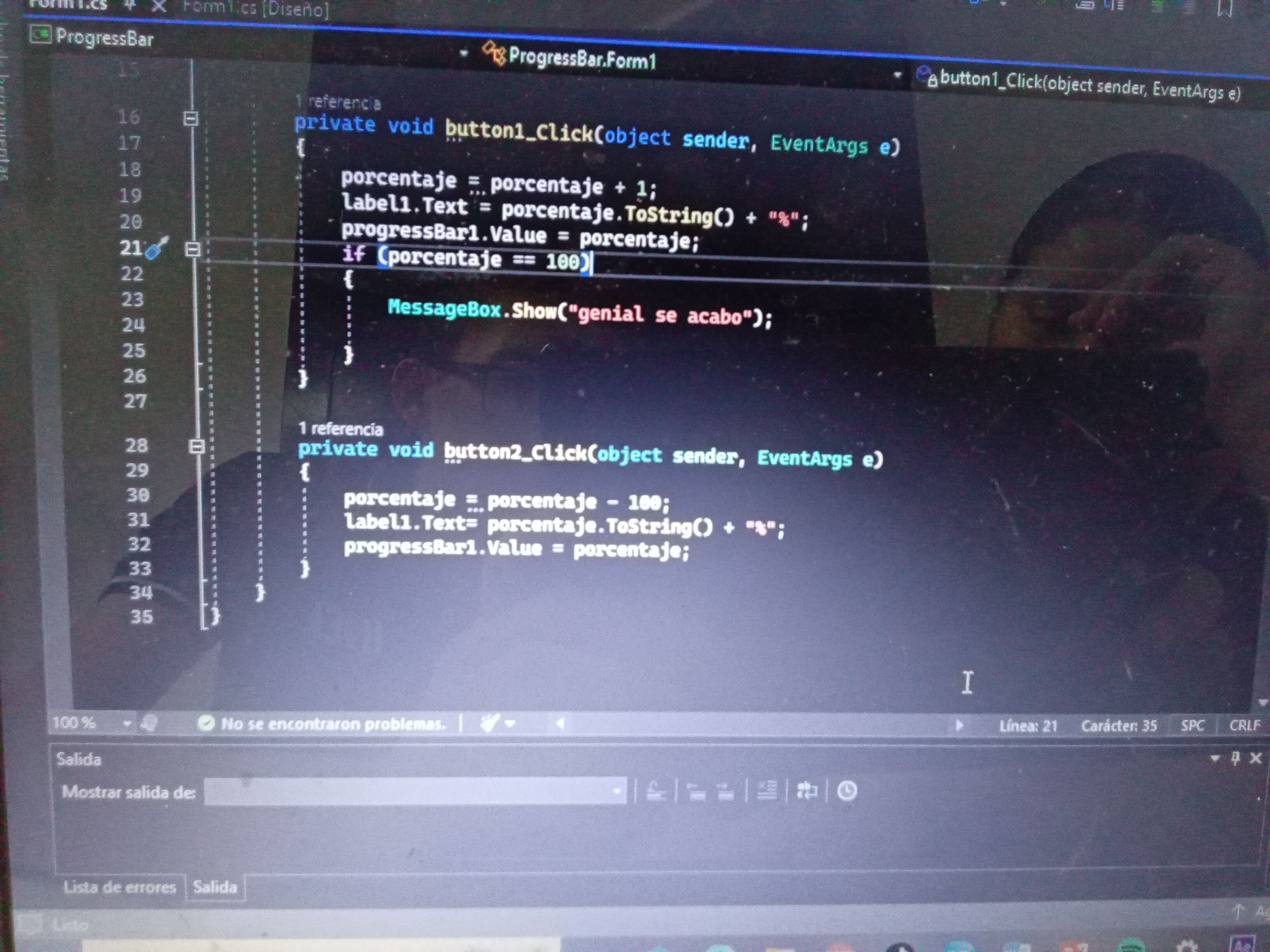Toggle word wrap in the Salida panel
The image size is (1270, 952).
click(x=807, y=791)
